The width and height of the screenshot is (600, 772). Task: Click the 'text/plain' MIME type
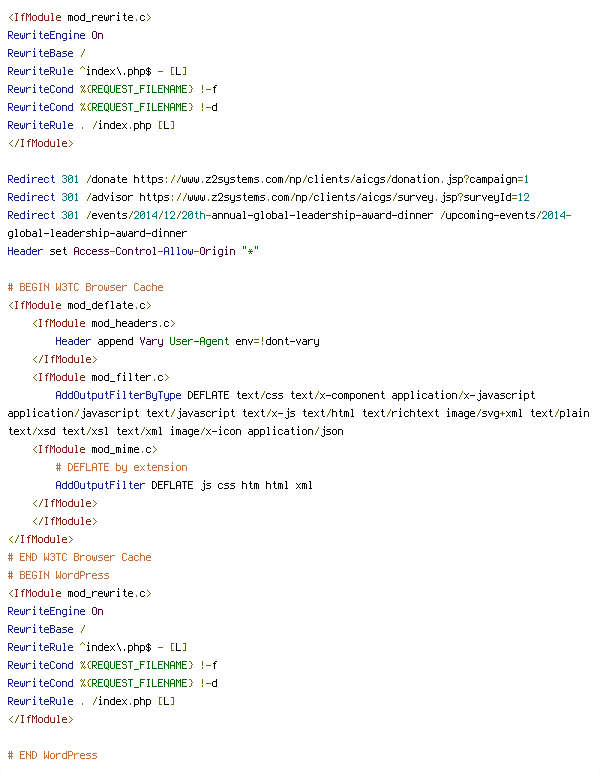(x=560, y=414)
